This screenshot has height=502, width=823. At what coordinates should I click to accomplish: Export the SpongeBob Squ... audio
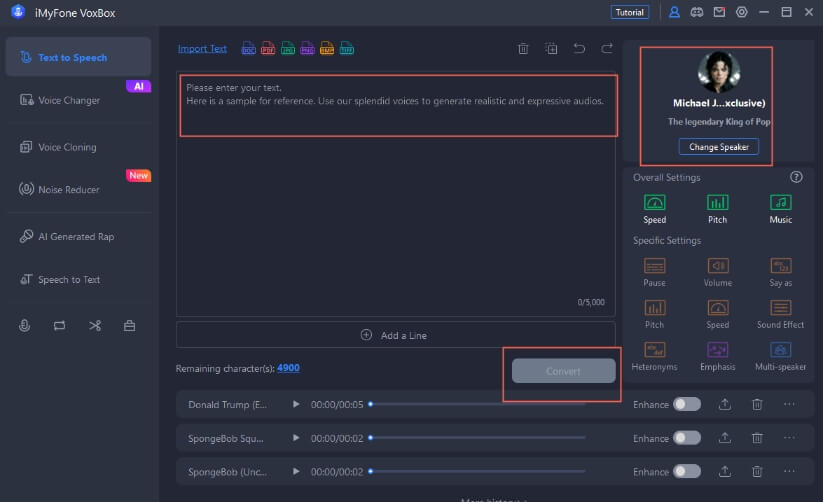tap(725, 437)
